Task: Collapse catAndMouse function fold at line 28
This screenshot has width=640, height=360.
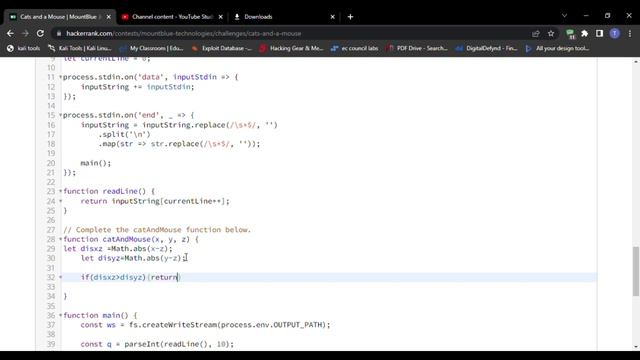Action: click(60, 239)
